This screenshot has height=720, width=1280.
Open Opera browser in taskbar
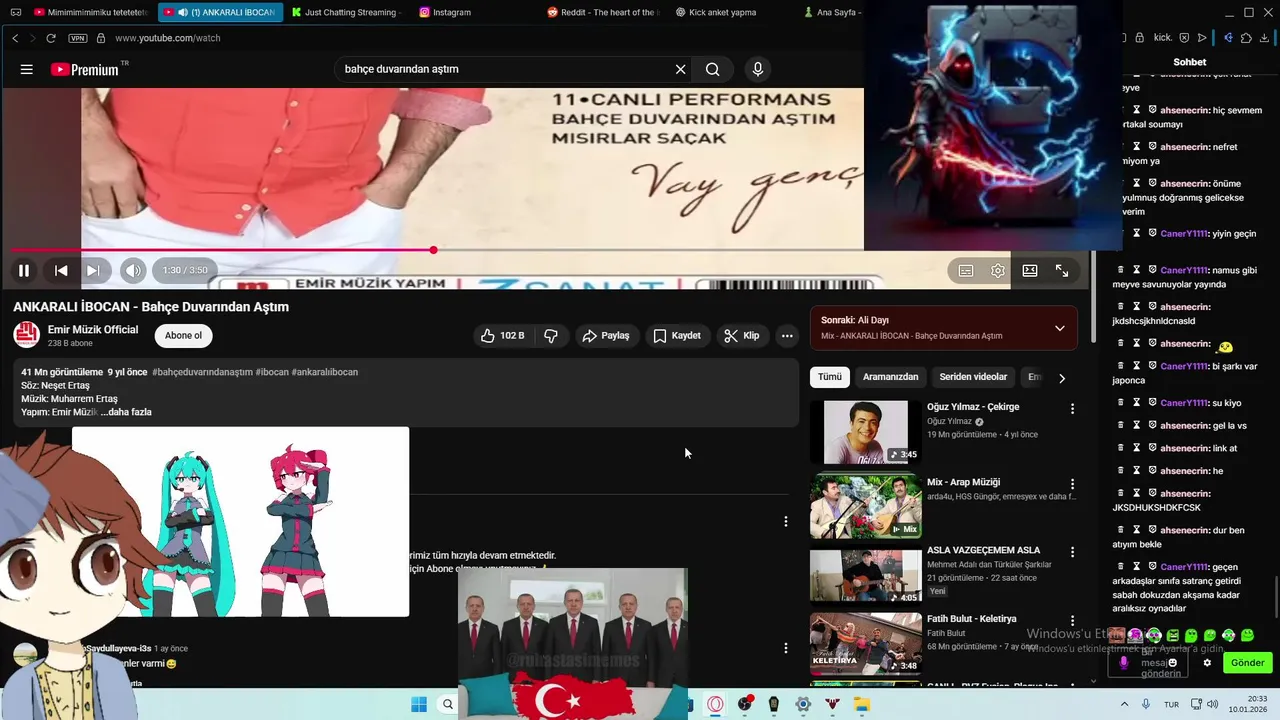715,705
